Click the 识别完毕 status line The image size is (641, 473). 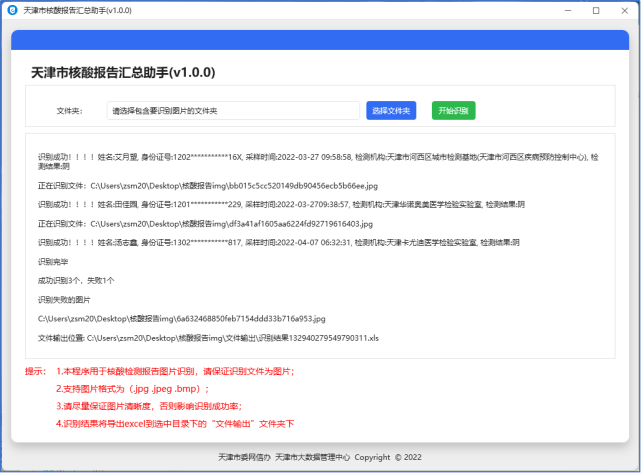coord(51,261)
